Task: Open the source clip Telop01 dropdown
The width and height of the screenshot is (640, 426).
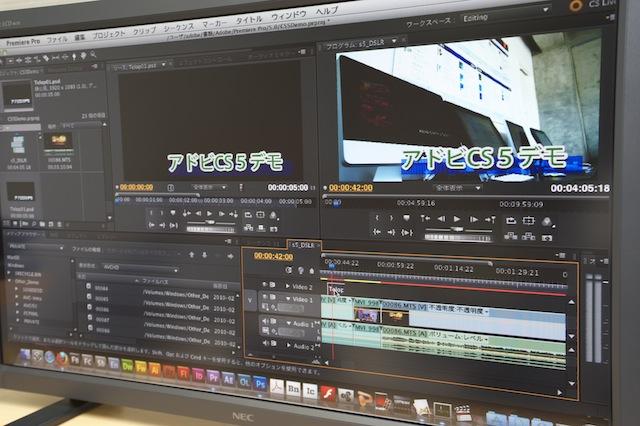Action: 163,64
